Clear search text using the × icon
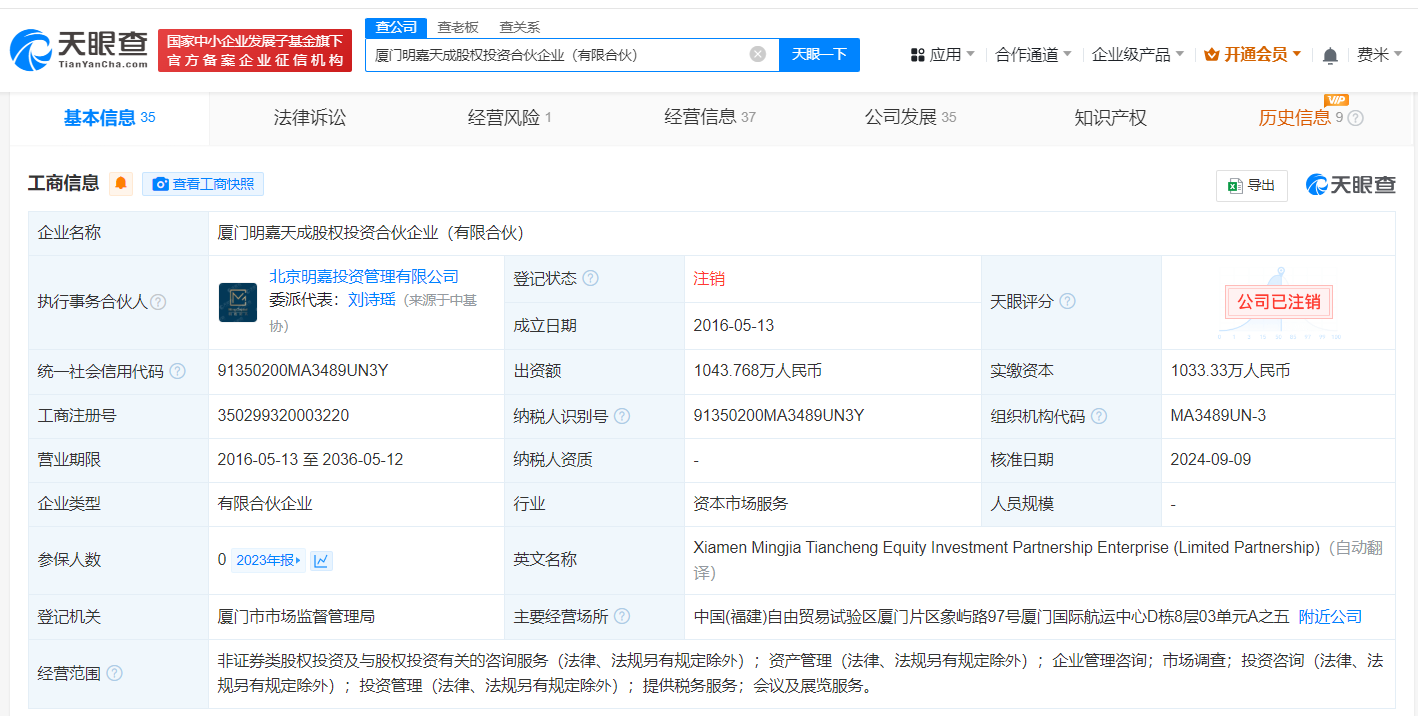This screenshot has height=716, width=1418. pos(757,55)
